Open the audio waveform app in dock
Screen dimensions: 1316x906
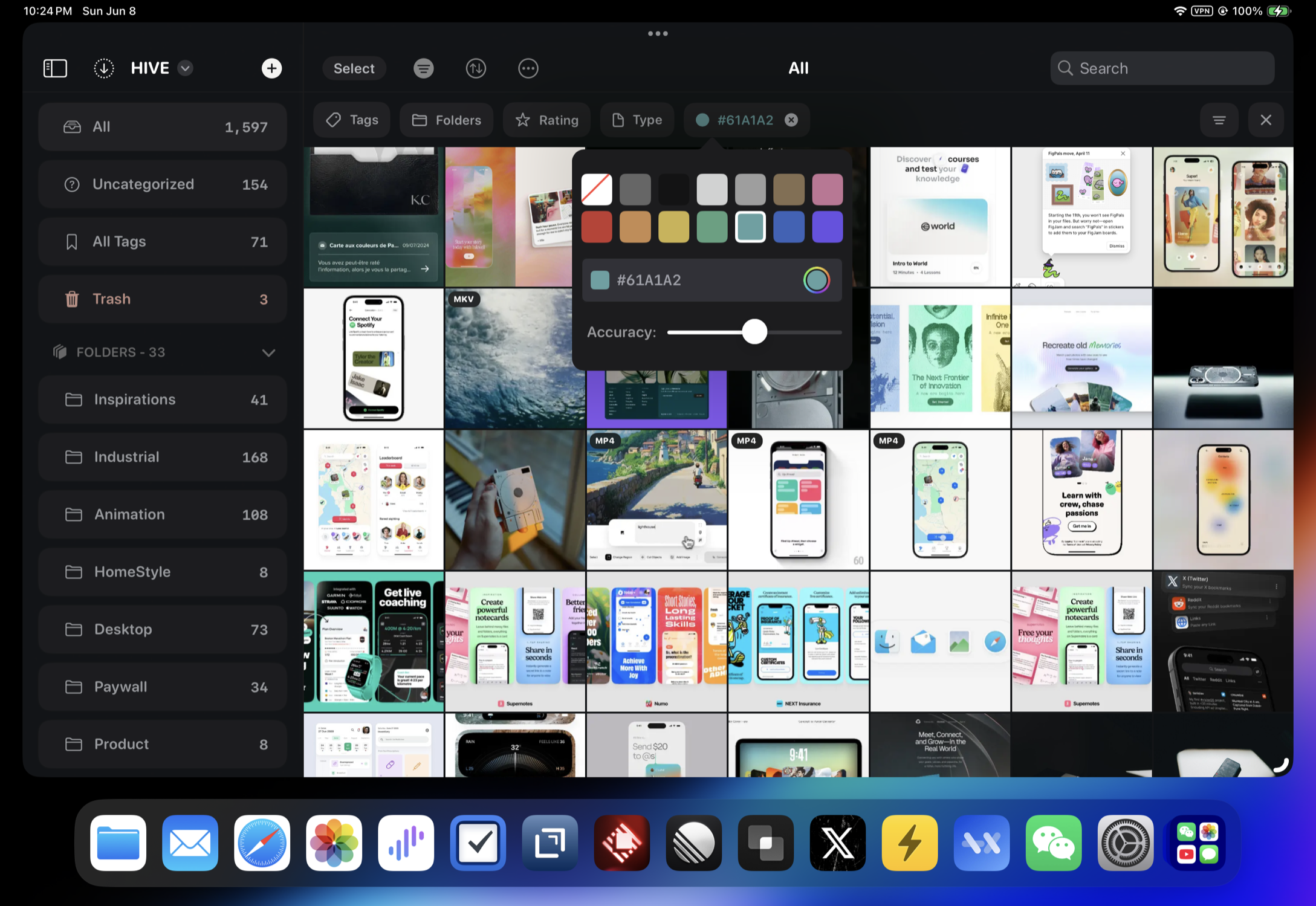click(406, 843)
